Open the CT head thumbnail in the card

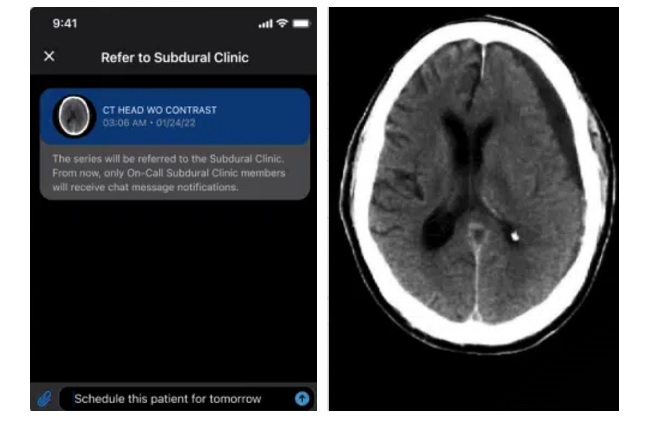[71, 116]
